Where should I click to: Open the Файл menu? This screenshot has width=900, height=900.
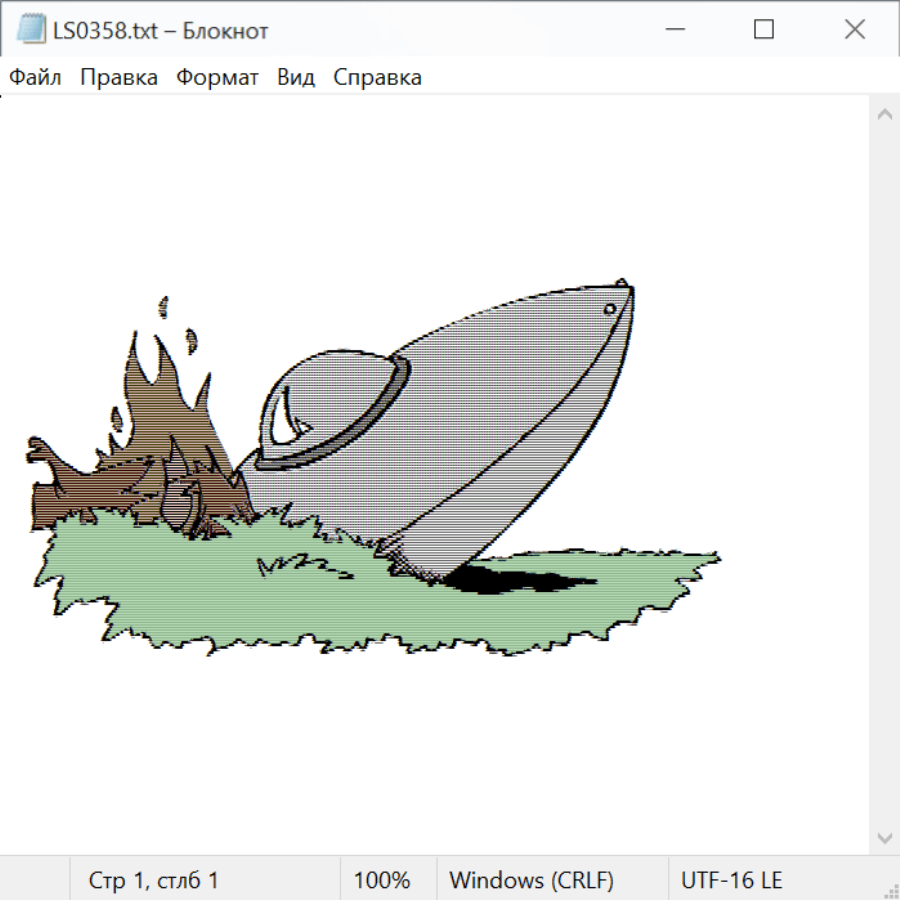36,78
